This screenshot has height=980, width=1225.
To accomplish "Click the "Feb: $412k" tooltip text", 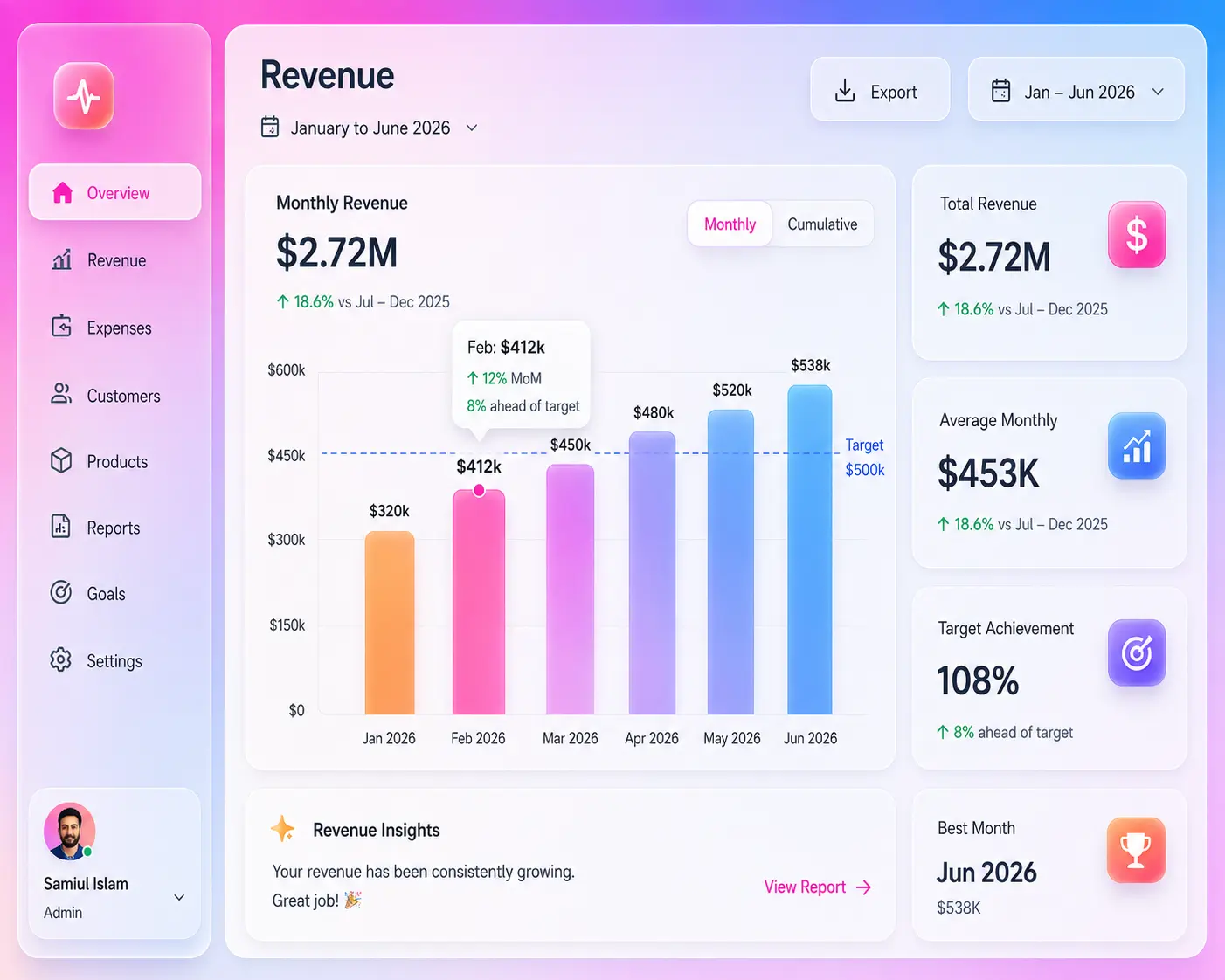I will click(506, 347).
